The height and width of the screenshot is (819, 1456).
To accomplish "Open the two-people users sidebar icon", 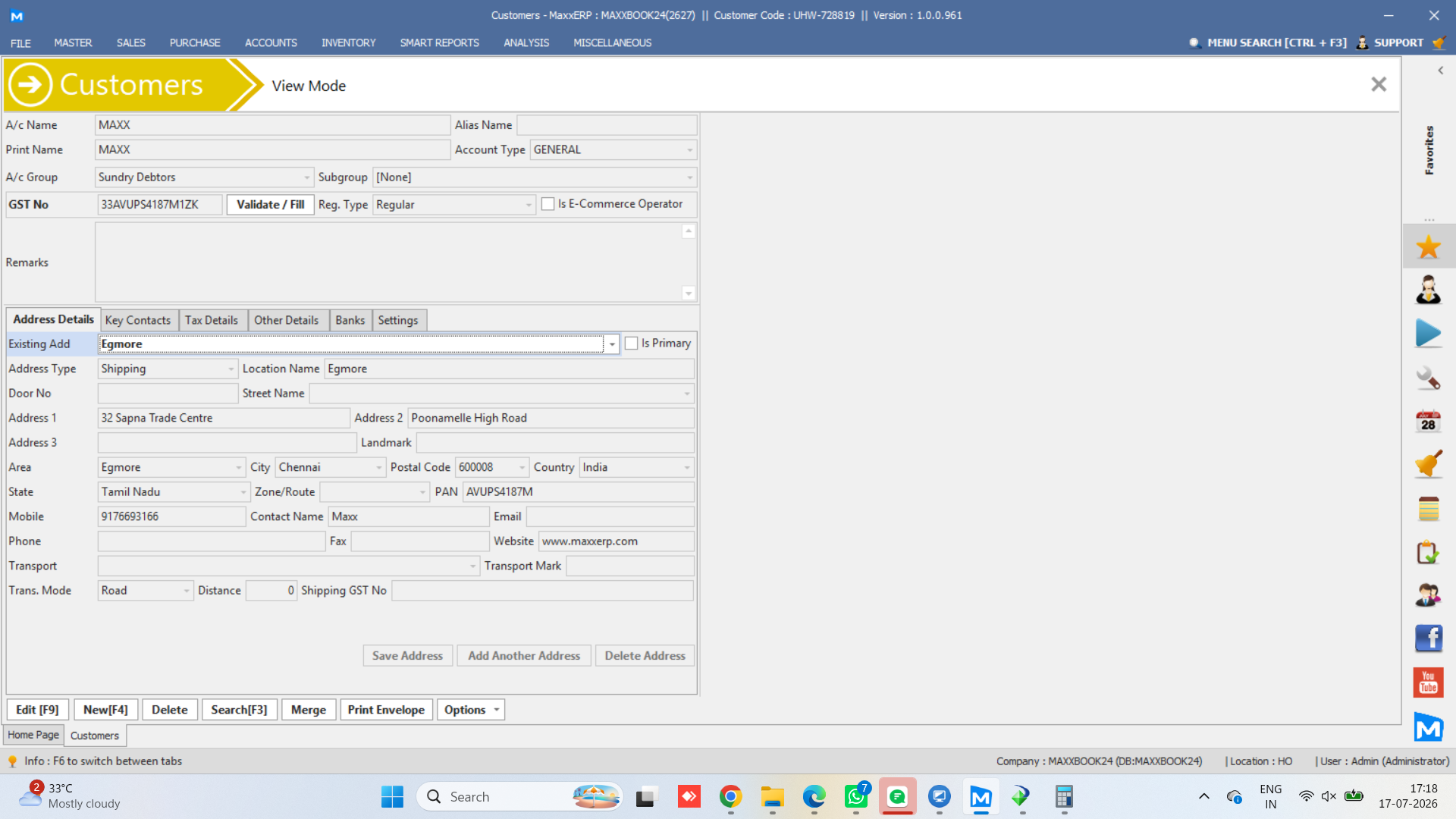I will coord(1428,595).
